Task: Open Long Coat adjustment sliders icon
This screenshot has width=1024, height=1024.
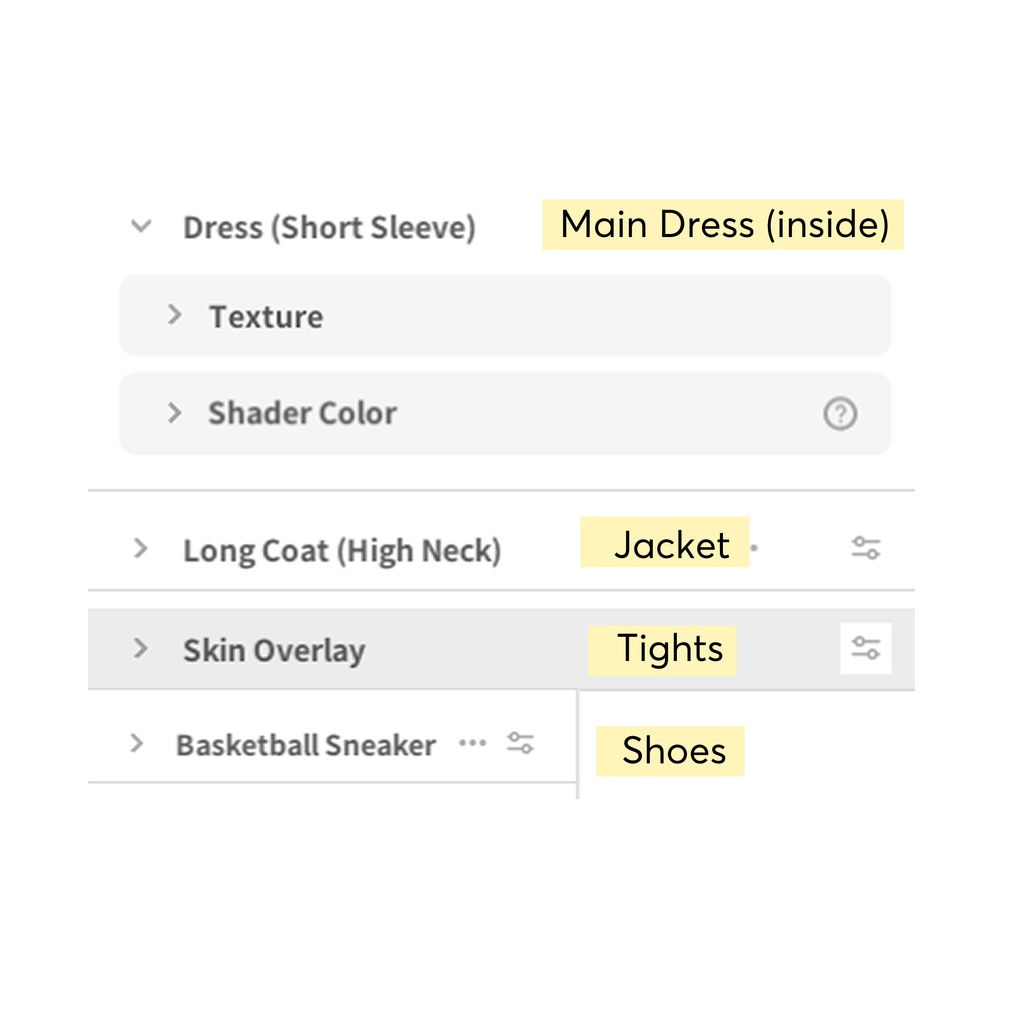Action: pos(865,548)
